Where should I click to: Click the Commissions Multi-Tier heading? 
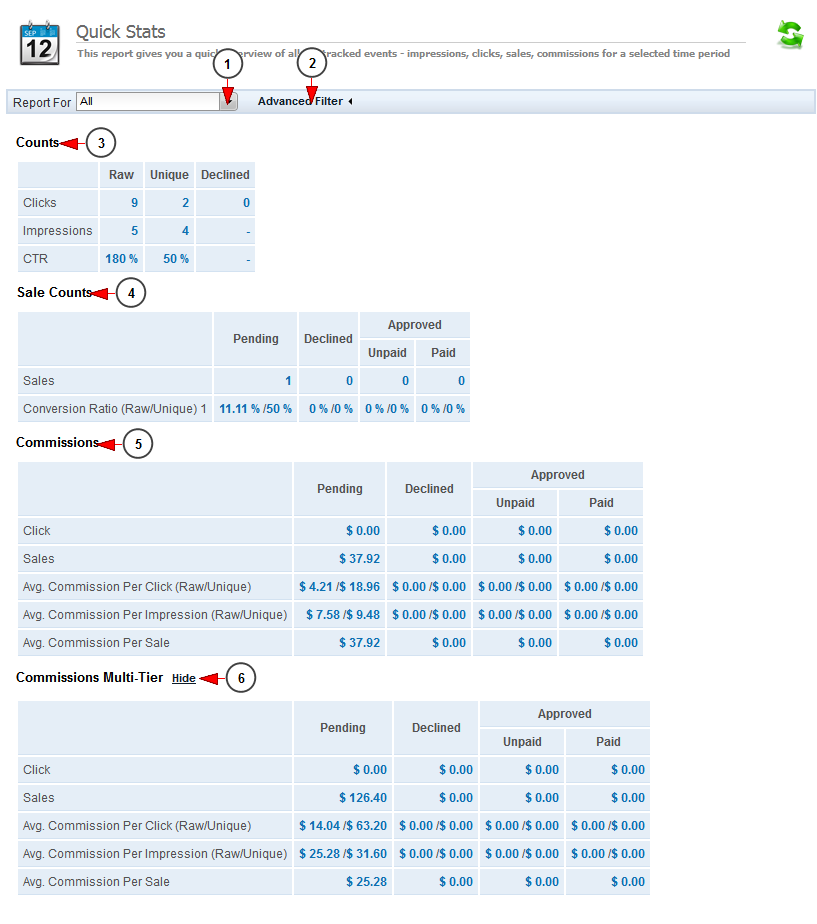[90, 678]
